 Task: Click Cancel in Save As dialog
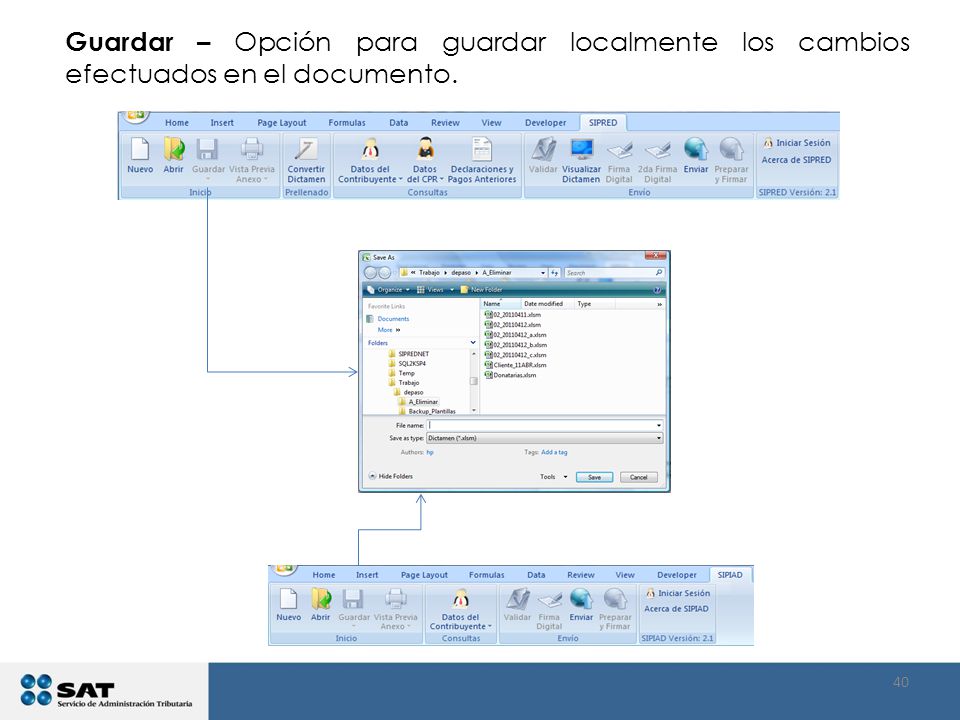click(639, 477)
